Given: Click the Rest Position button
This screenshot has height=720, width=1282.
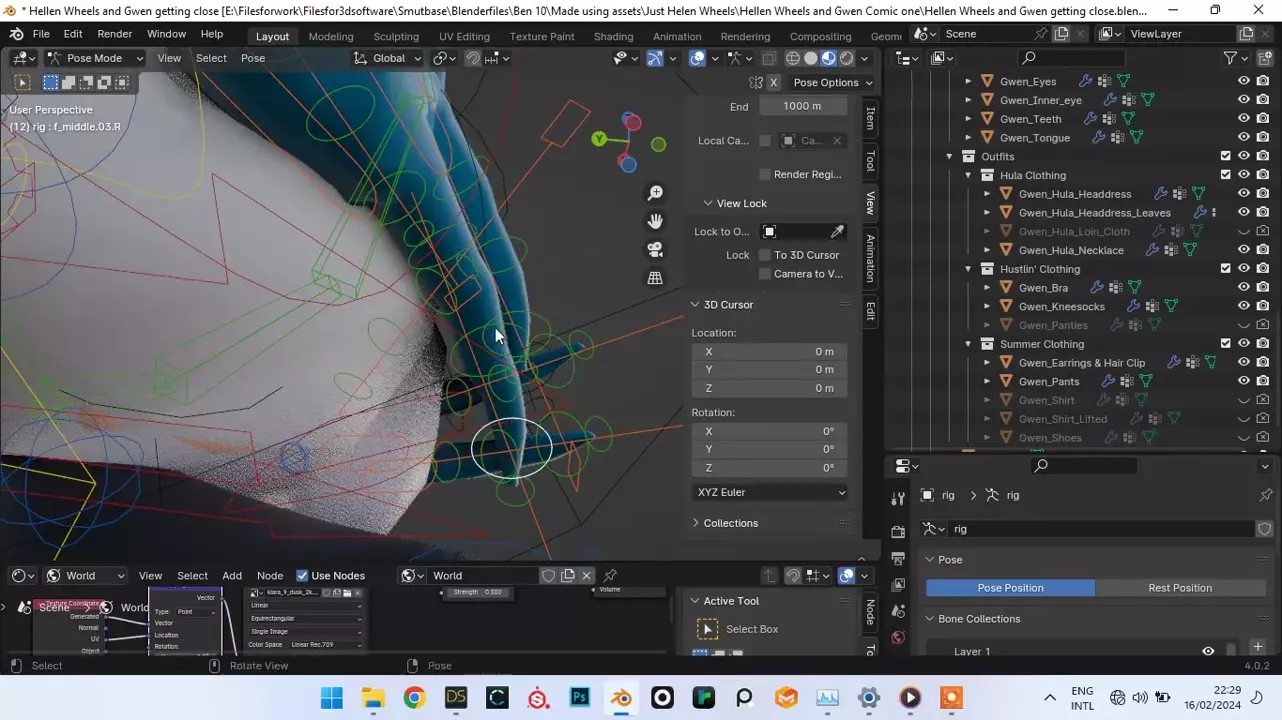Looking at the screenshot, I should pos(1179,588).
